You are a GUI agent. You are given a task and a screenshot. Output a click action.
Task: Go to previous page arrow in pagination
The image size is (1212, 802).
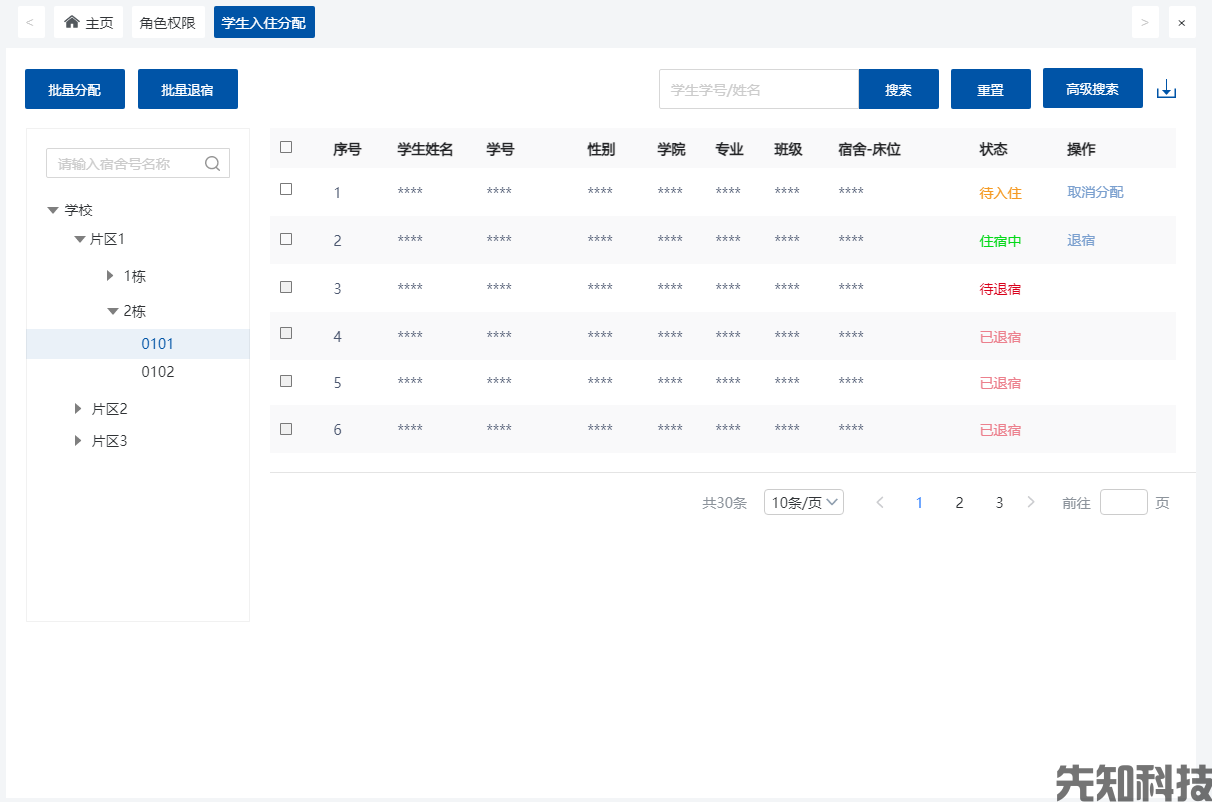click(x=880, y=502)
